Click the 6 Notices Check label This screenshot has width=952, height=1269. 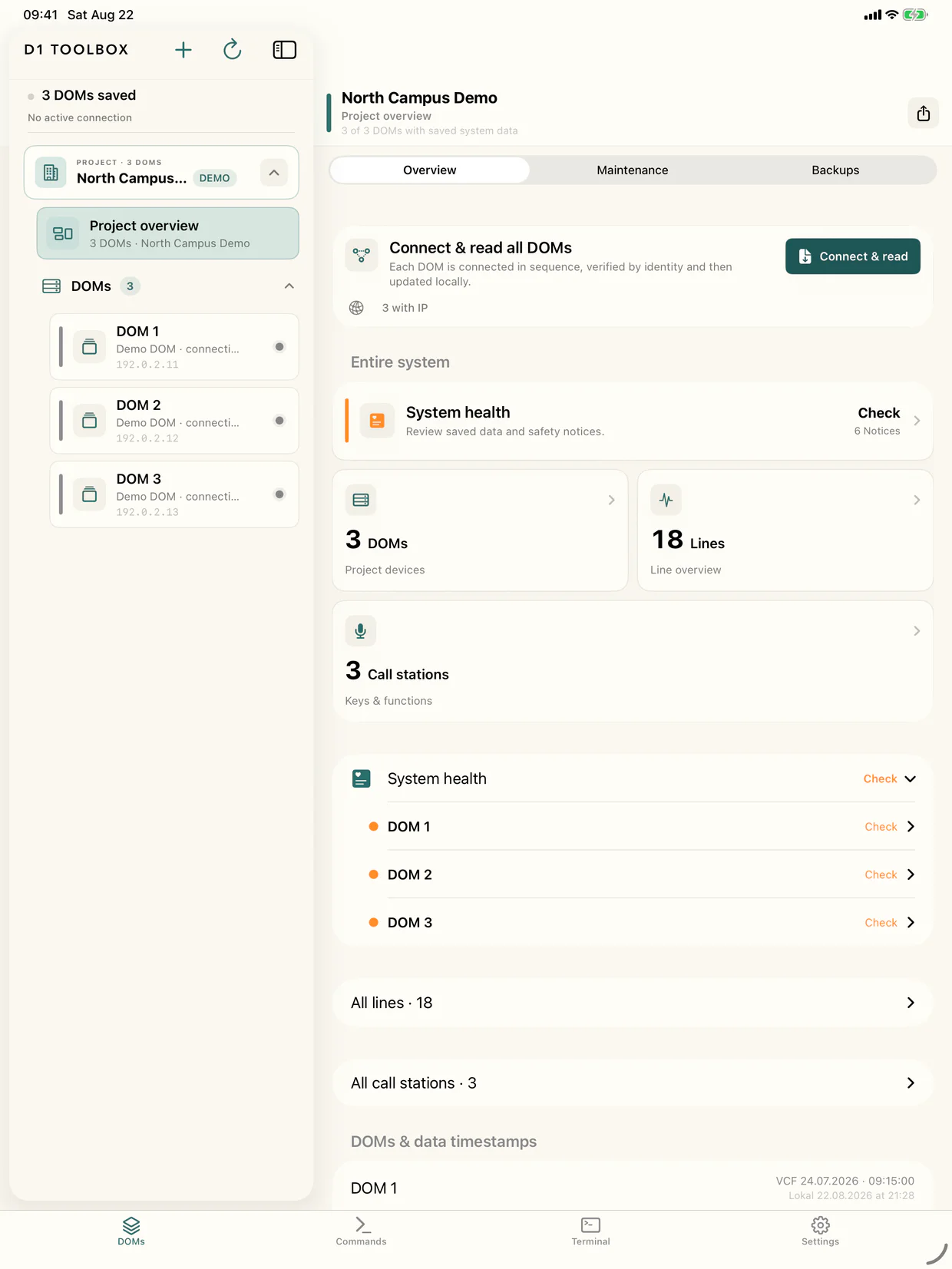coord(878,421)
